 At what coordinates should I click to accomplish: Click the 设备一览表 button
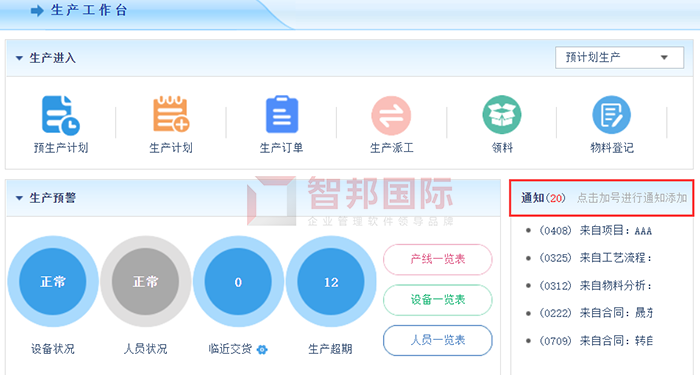pos(438,300)
